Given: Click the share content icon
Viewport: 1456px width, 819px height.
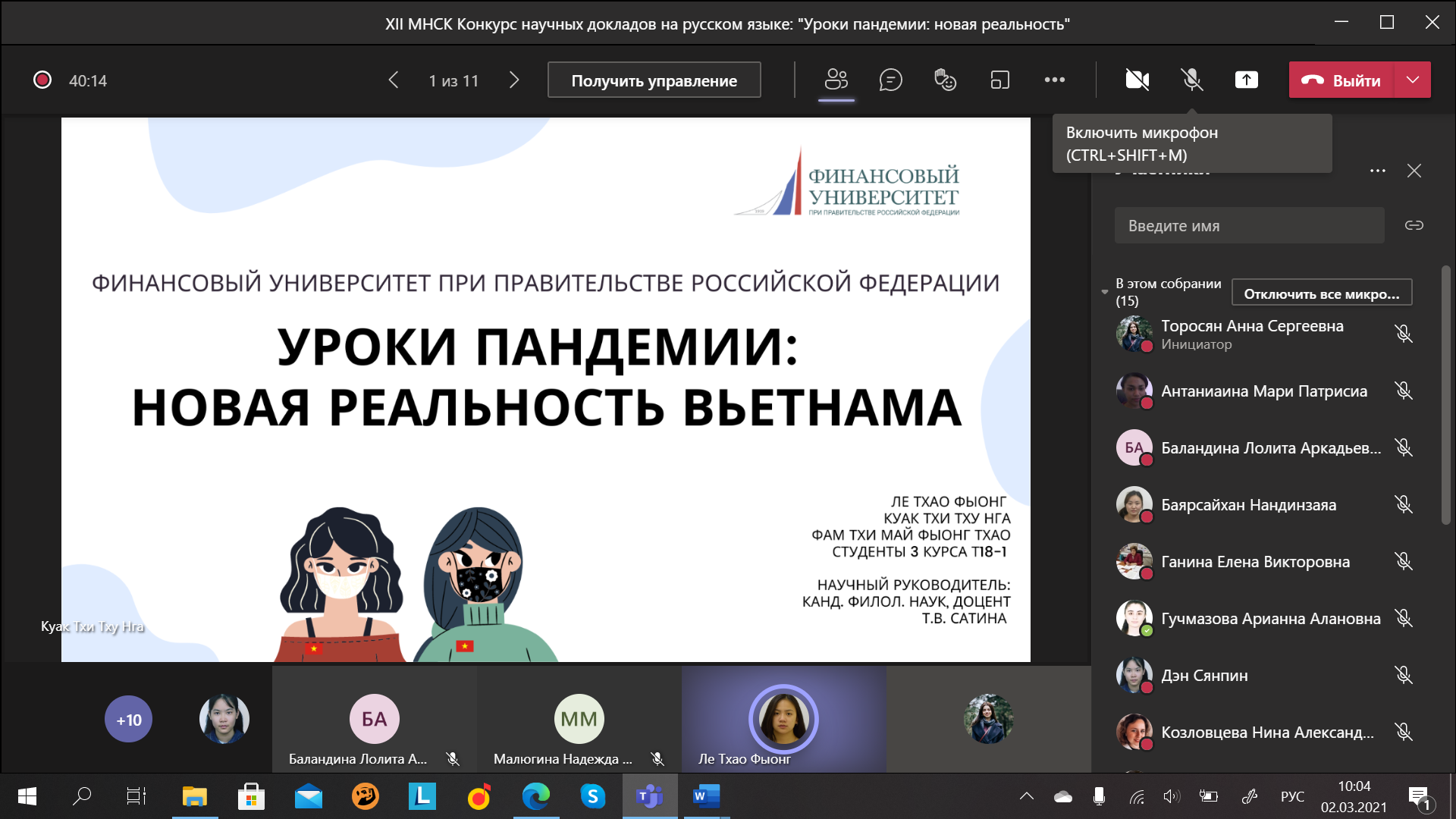Looking at the screenshot, I should pyautogui.click(x=1247, y=80).
